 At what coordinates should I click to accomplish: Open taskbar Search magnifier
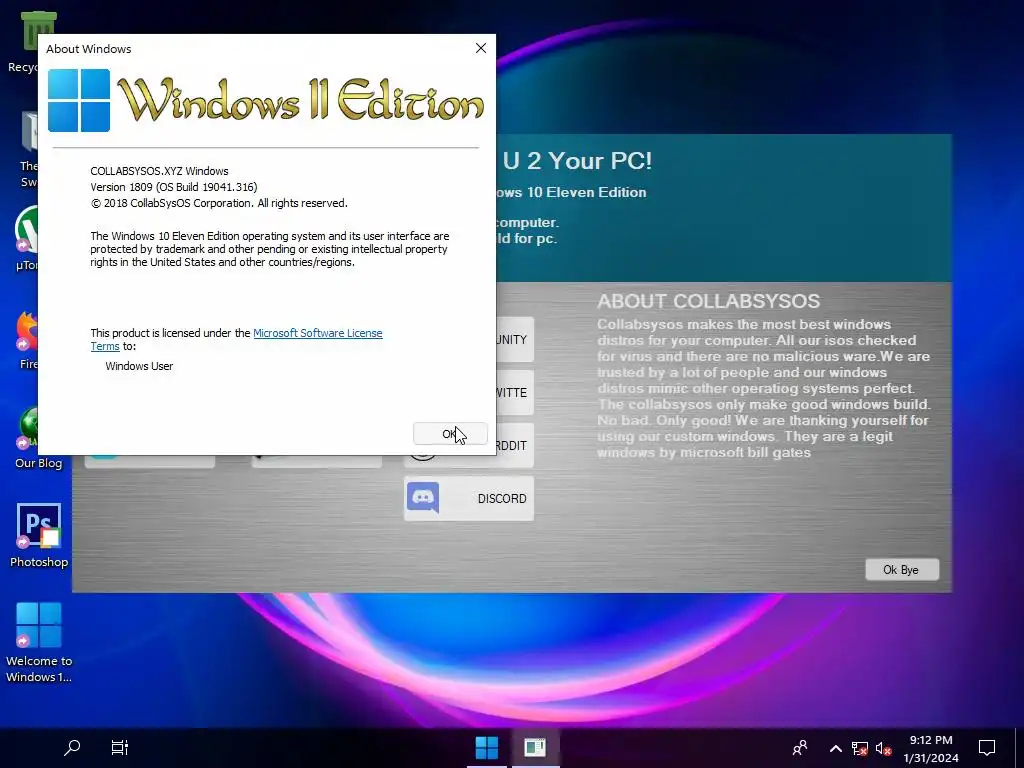tap(72, 748)
